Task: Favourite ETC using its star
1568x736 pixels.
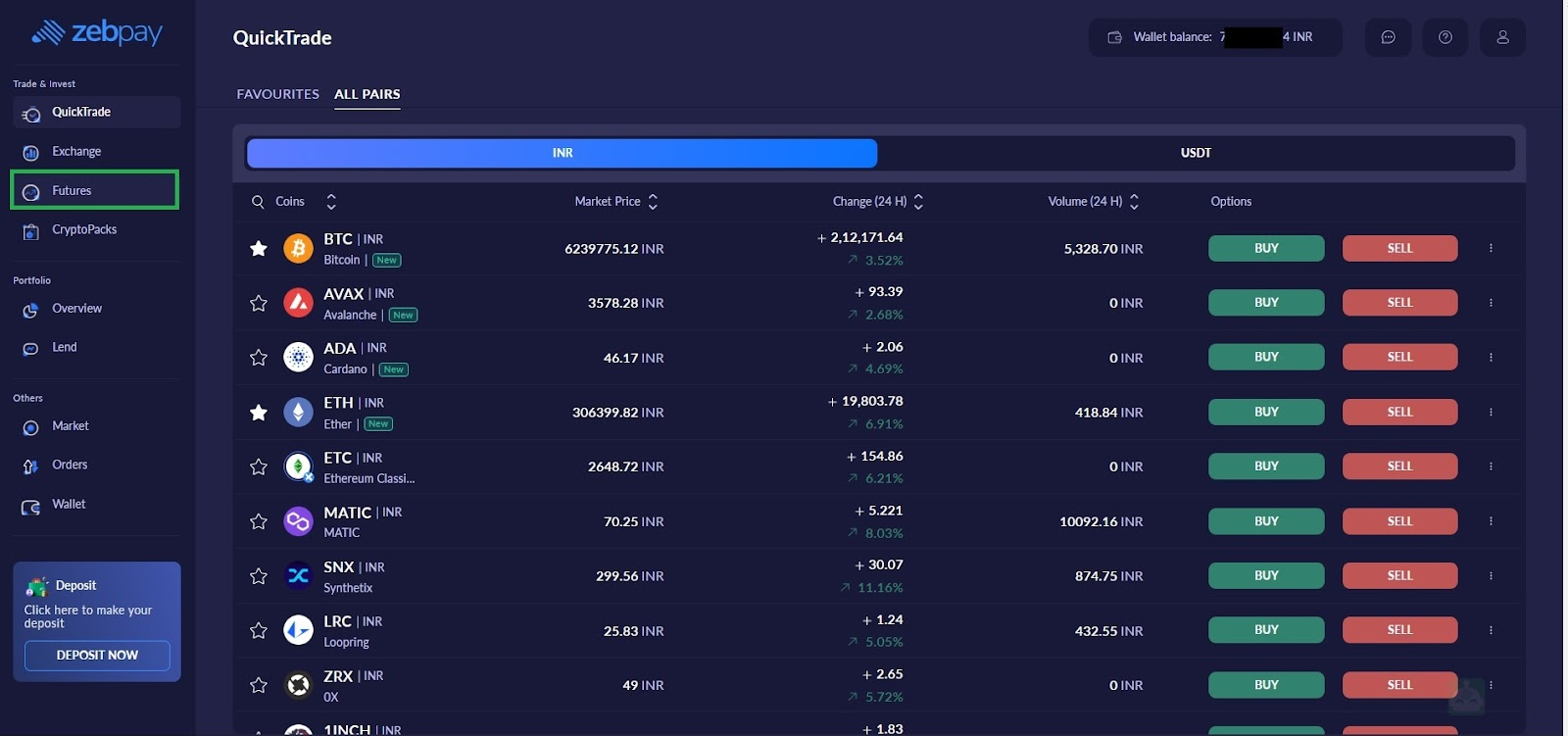Action: [259, 467]
